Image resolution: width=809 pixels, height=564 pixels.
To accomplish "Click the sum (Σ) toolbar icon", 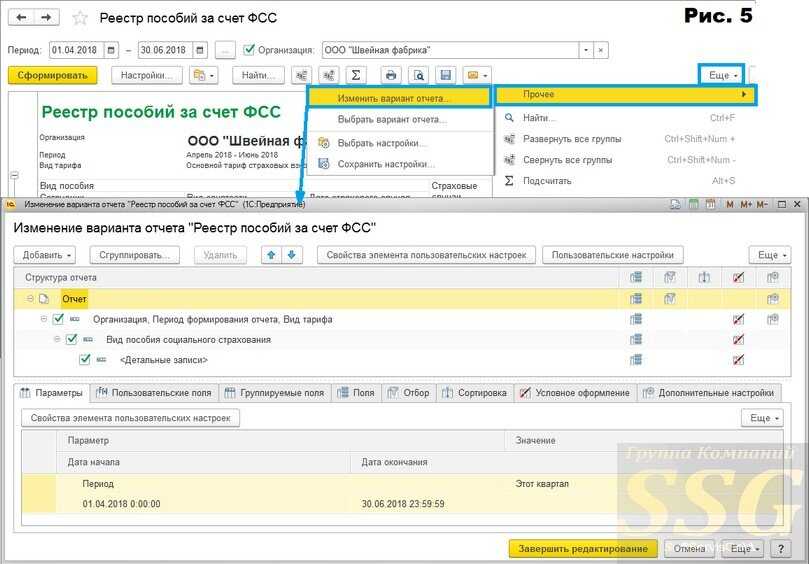I will 355,75.
